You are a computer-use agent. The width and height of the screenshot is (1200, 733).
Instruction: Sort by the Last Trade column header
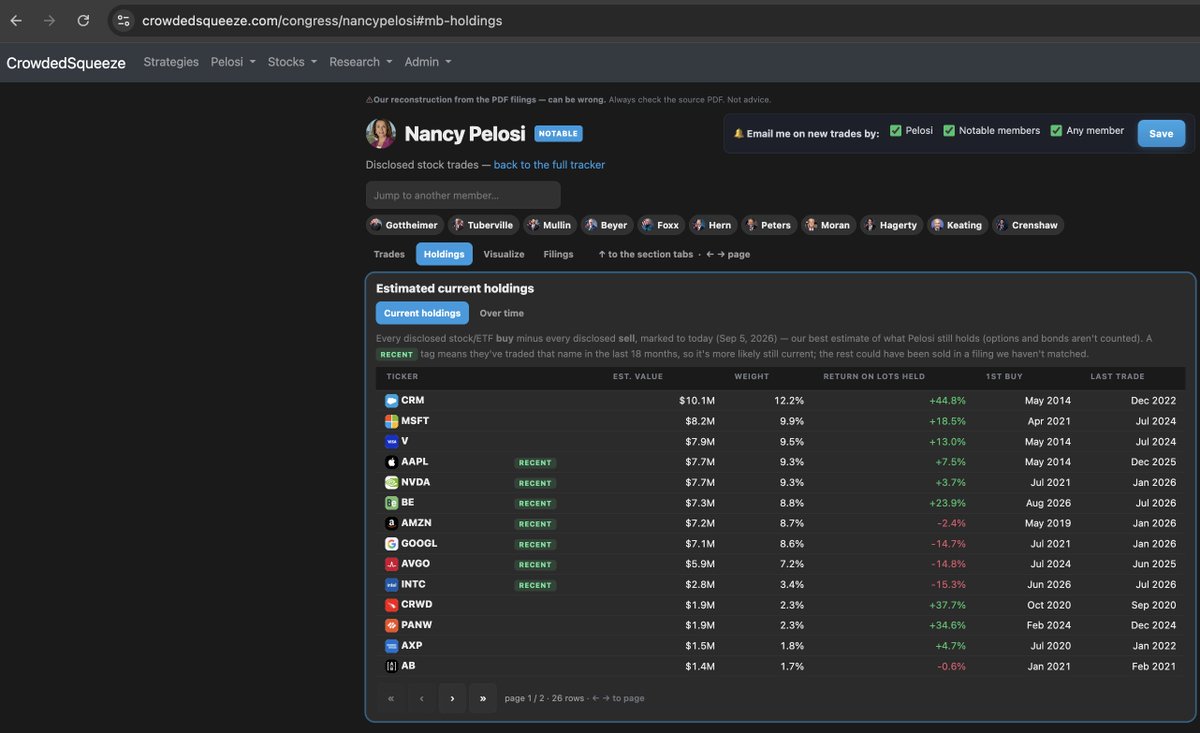tap(1116, 376)
